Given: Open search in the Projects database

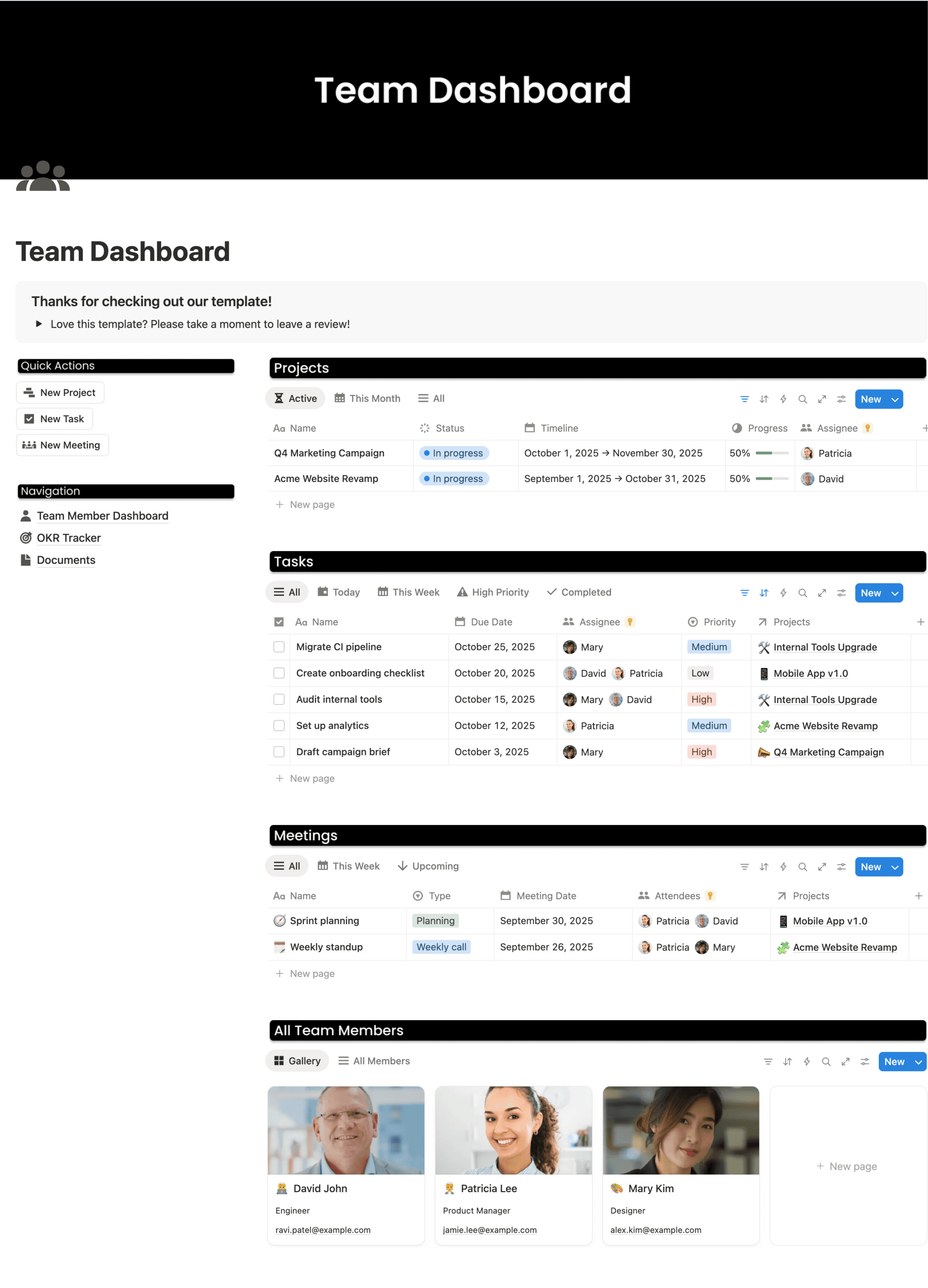Looking at the screenshot, I should [802, 399].
